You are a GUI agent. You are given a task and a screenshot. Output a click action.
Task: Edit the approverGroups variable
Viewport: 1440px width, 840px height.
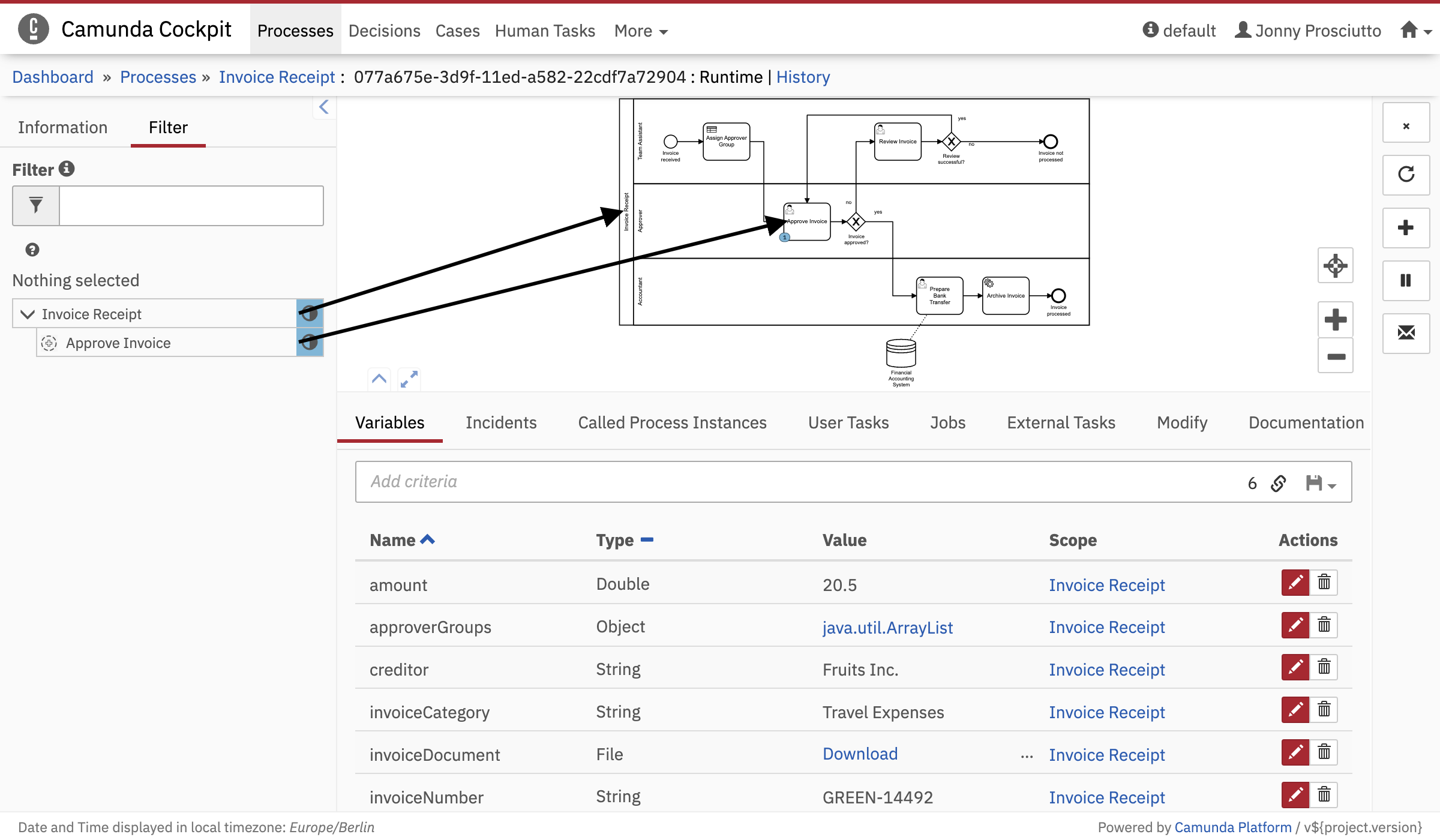tap(1295, 625)
